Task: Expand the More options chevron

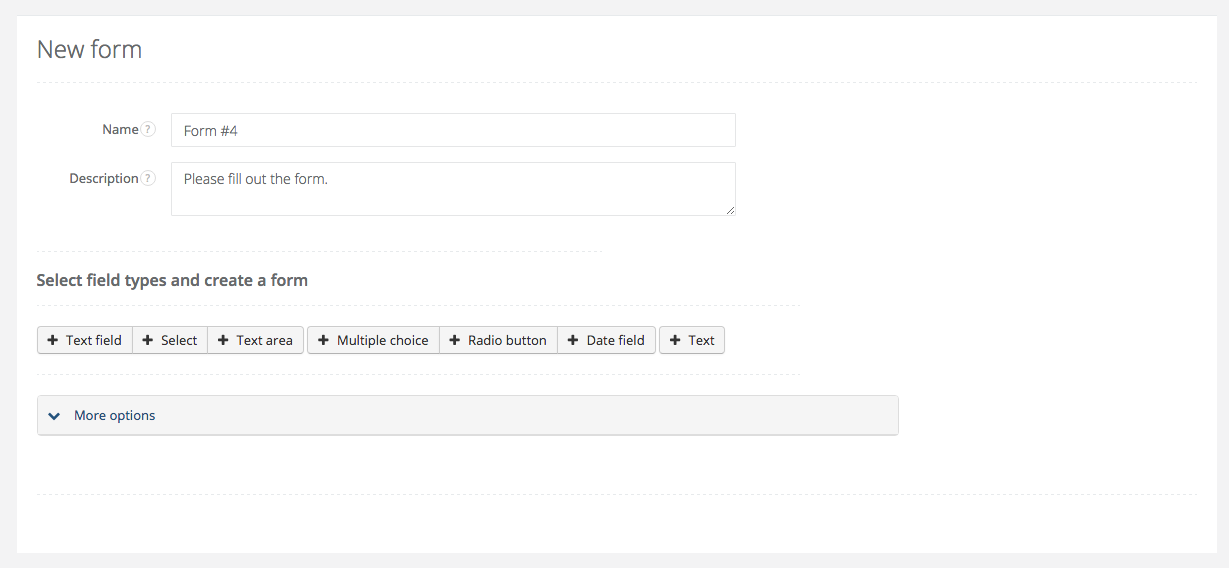Action: click(54, 416)
